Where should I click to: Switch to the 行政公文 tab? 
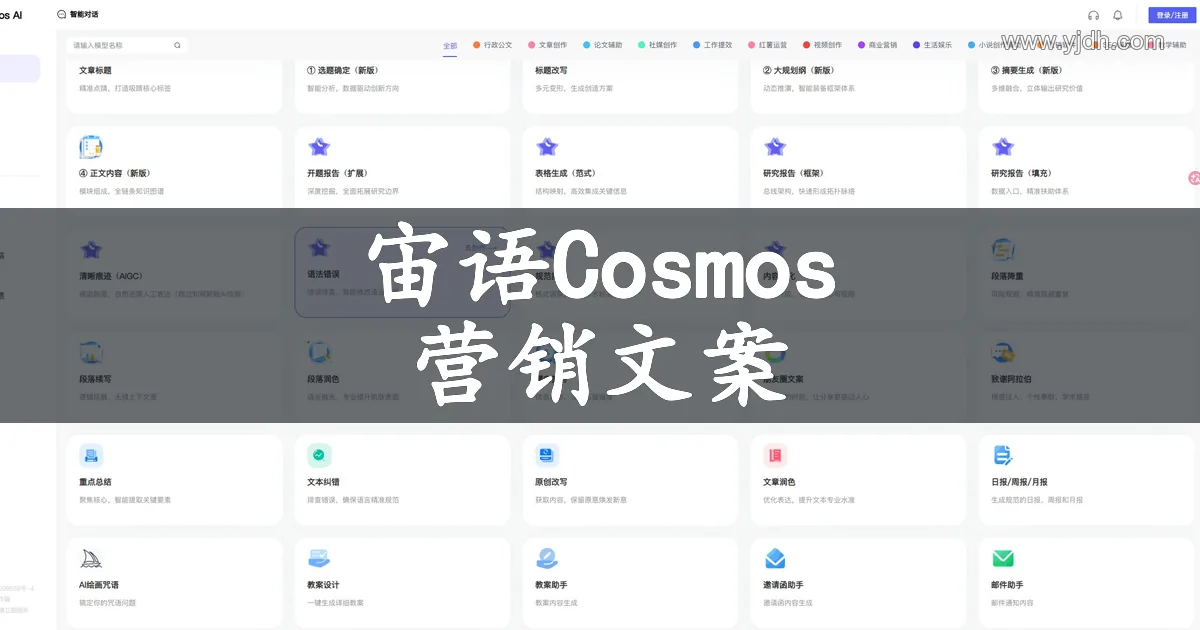[492, 45]
